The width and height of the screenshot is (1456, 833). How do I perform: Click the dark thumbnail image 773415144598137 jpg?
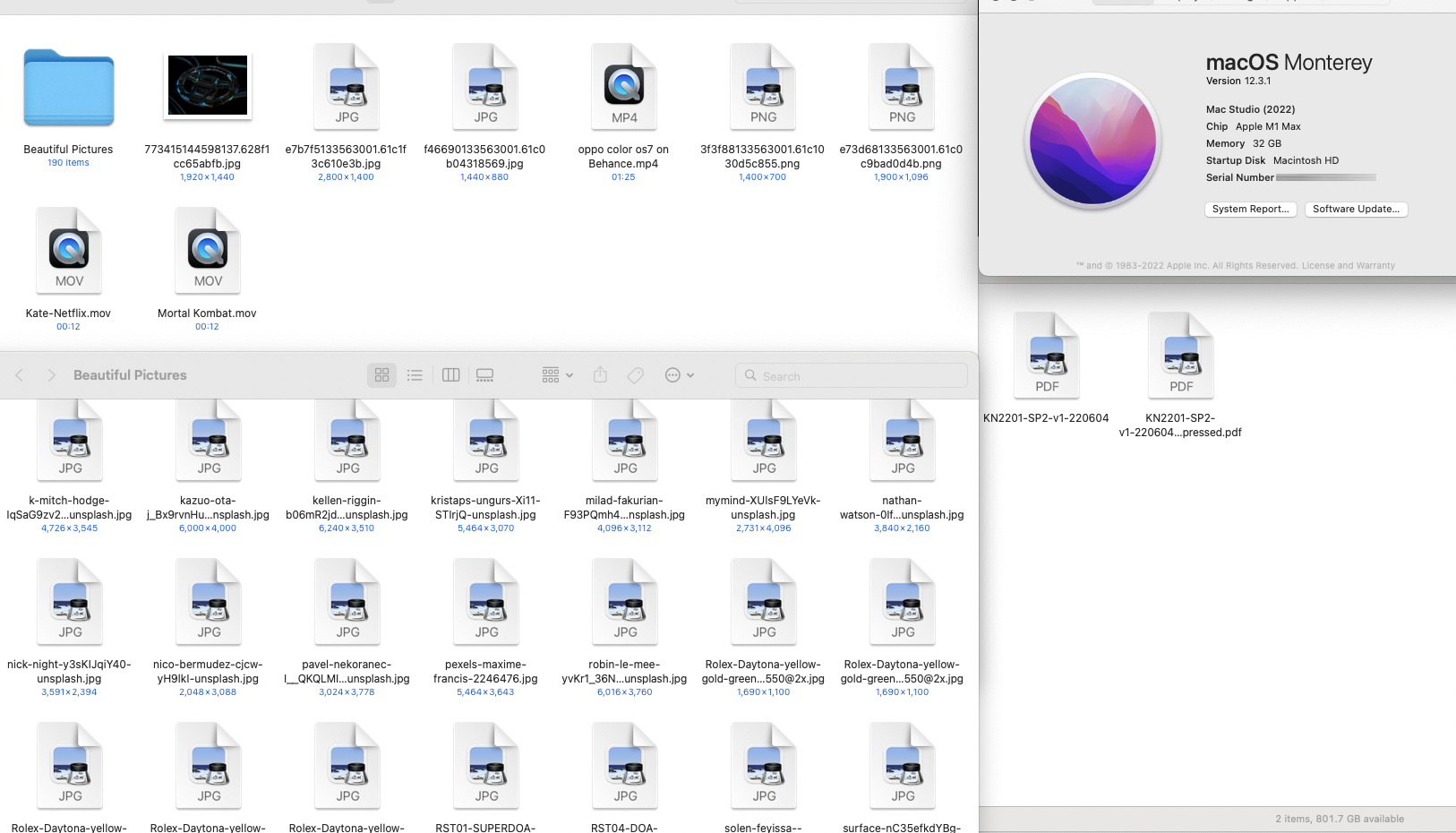pyautogui.click(x=208, y=85)
